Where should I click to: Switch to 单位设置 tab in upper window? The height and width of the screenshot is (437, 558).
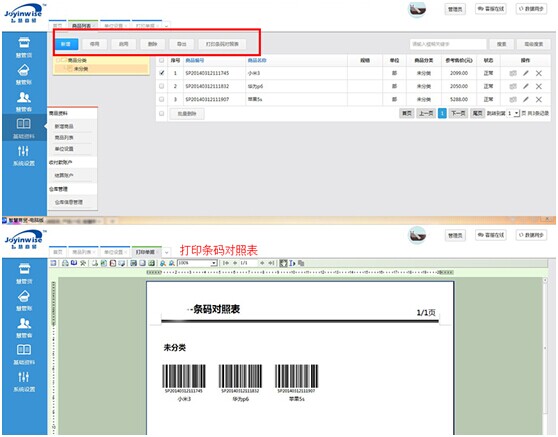click(x=115, y=26)
